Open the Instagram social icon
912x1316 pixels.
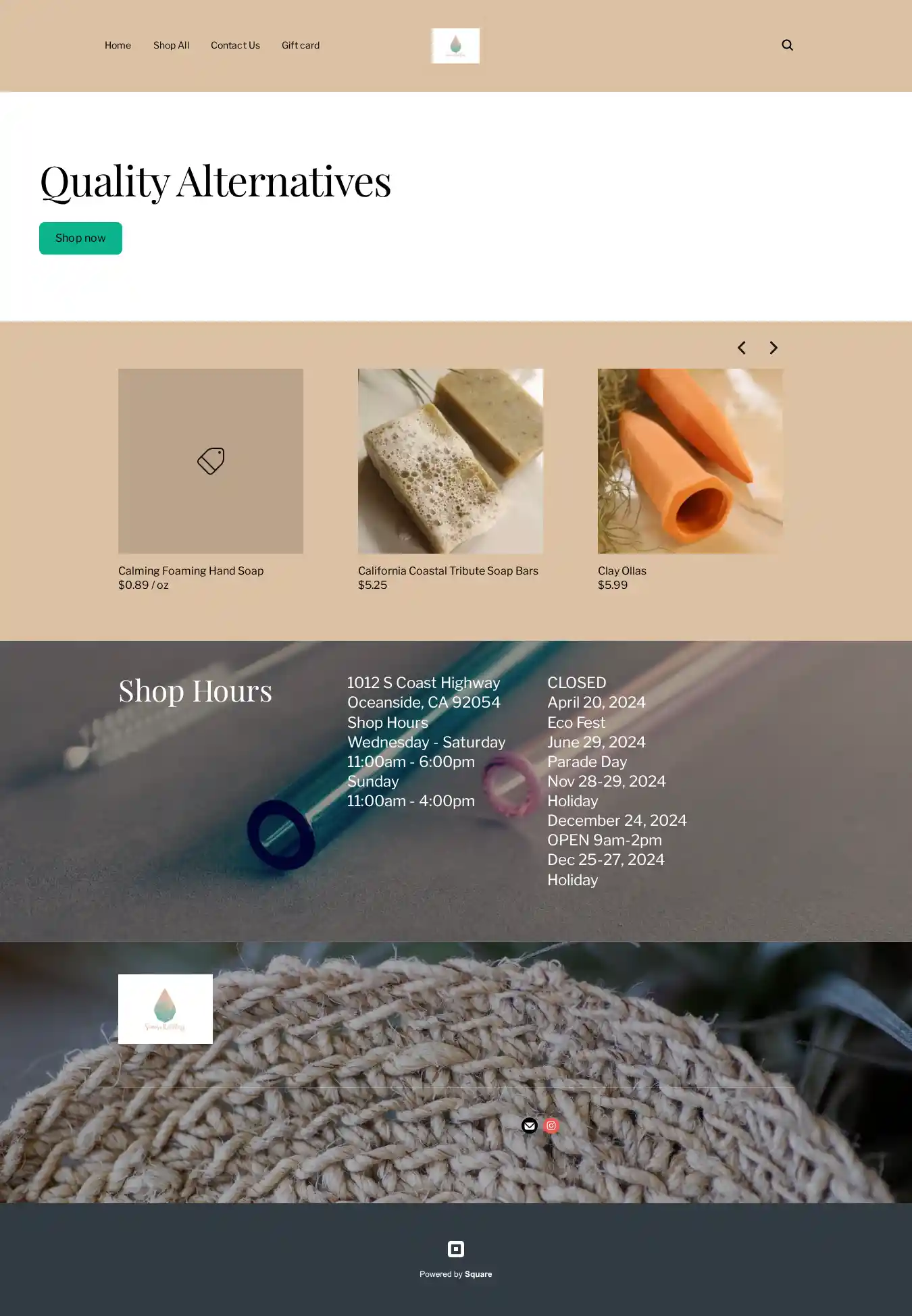pos(551,1125)
